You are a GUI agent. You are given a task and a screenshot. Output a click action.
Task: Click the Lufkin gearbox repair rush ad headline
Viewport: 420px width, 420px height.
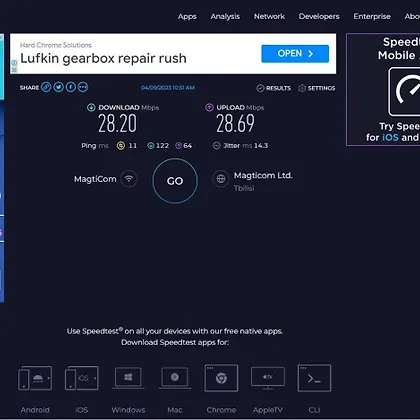(103, 58)
